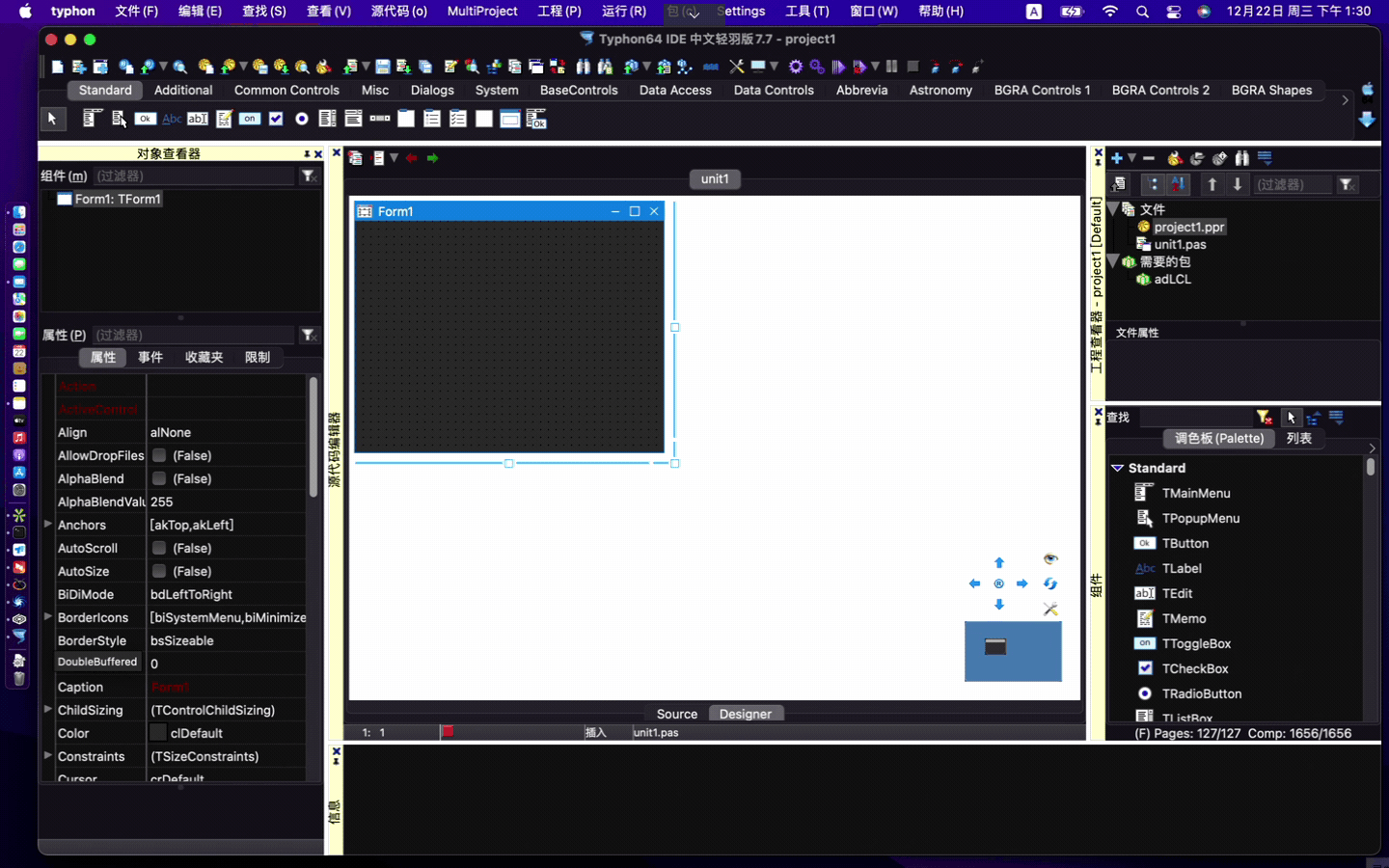Expand the ChildSizing property
This screenshot has width=1389, height=868.
(47, 709)
